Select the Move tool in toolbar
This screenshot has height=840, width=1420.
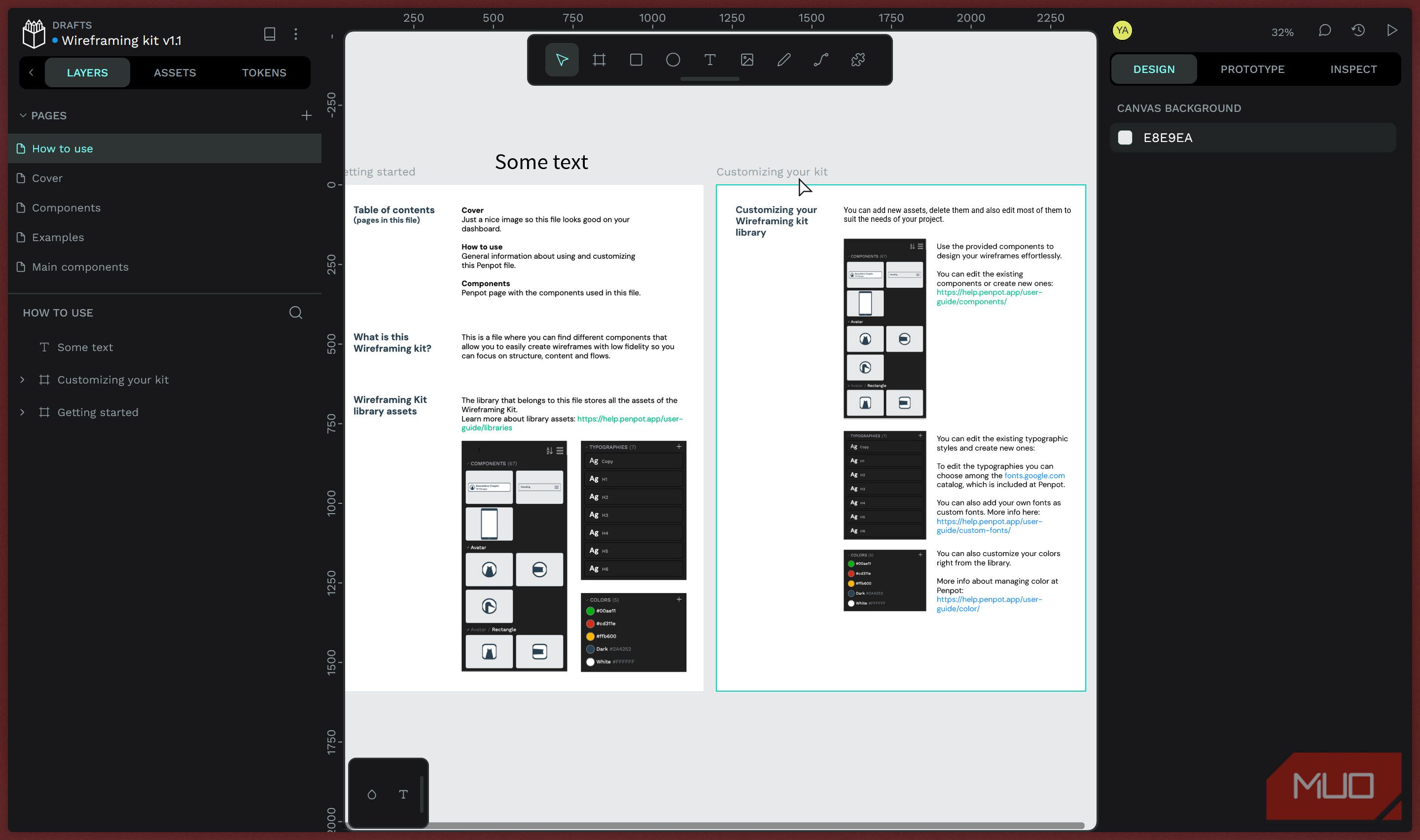tap(562, 60)
